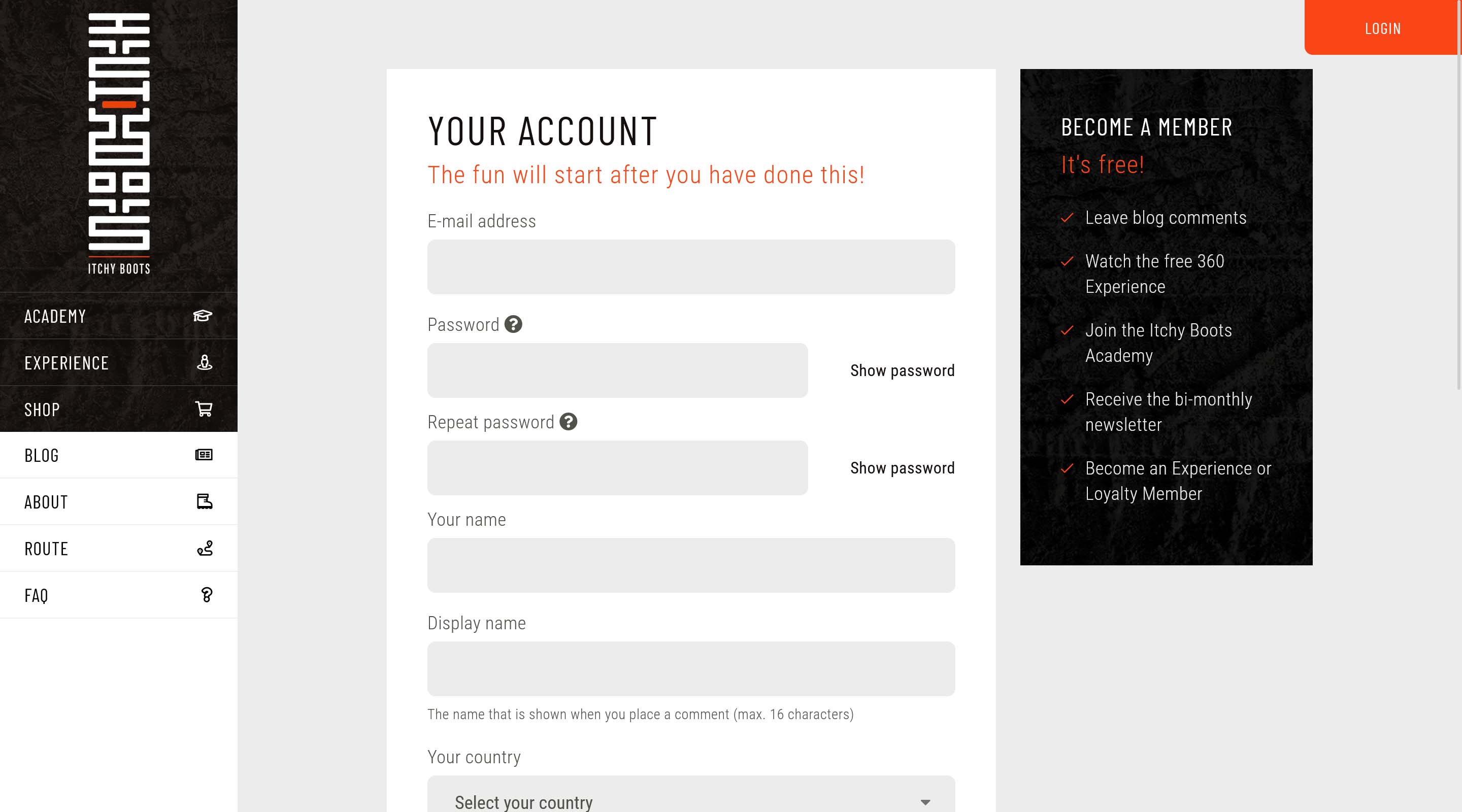Go to the Blog menu item
Screen dimensions: 1462x812
(x=42, y=455)
